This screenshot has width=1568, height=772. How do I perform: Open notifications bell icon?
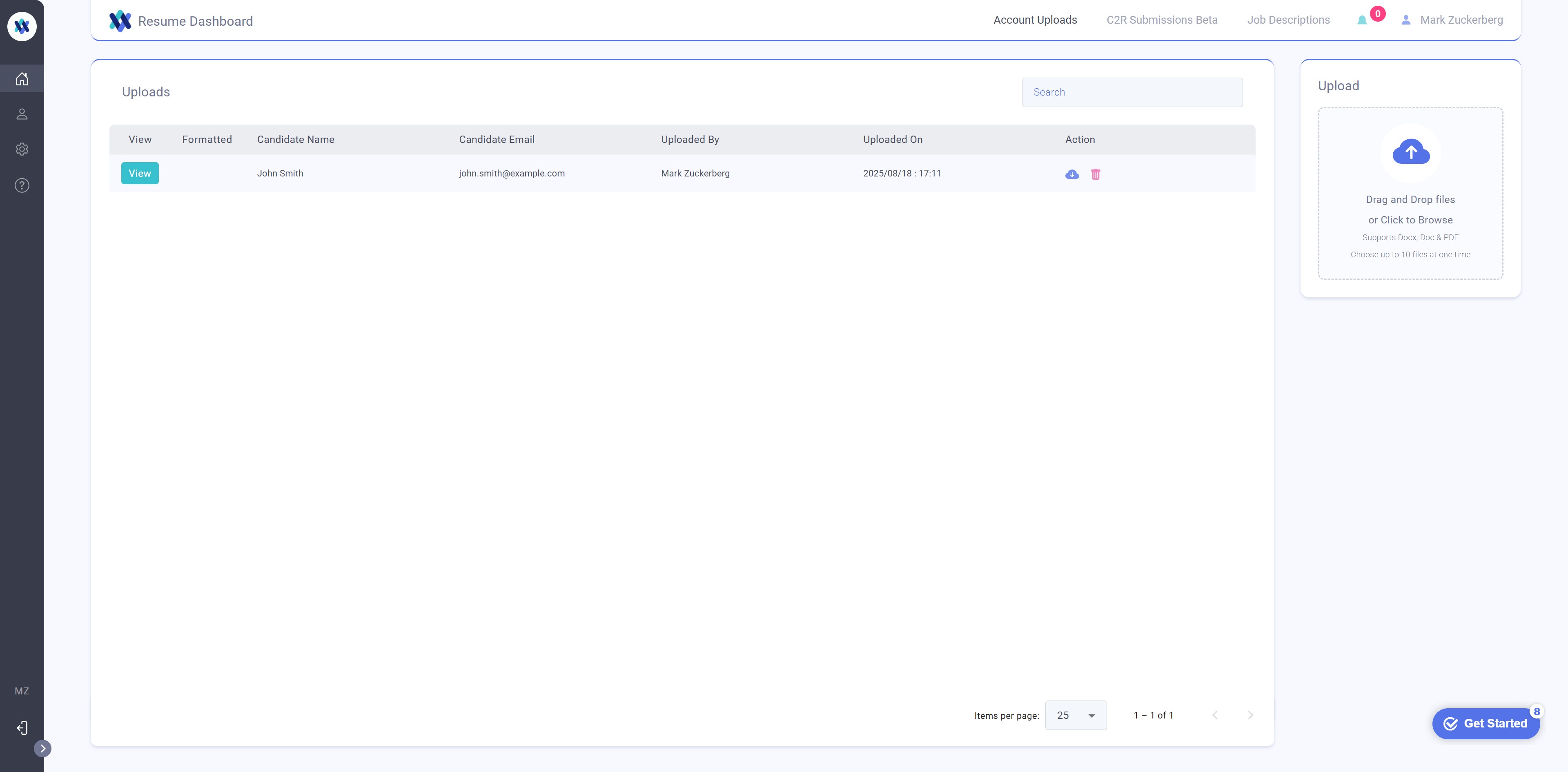(1362, 20)
